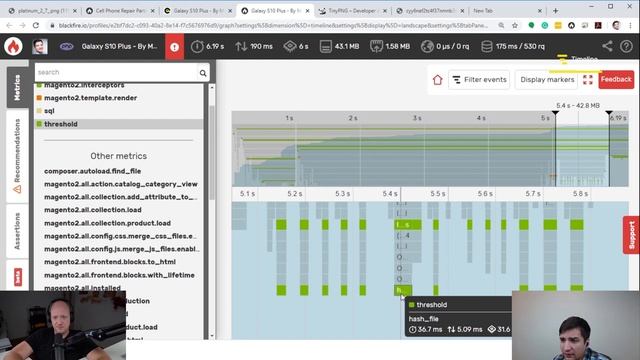Open the Feedback button
The height and width of the screenshot is (360, 640).
(616, 79)
